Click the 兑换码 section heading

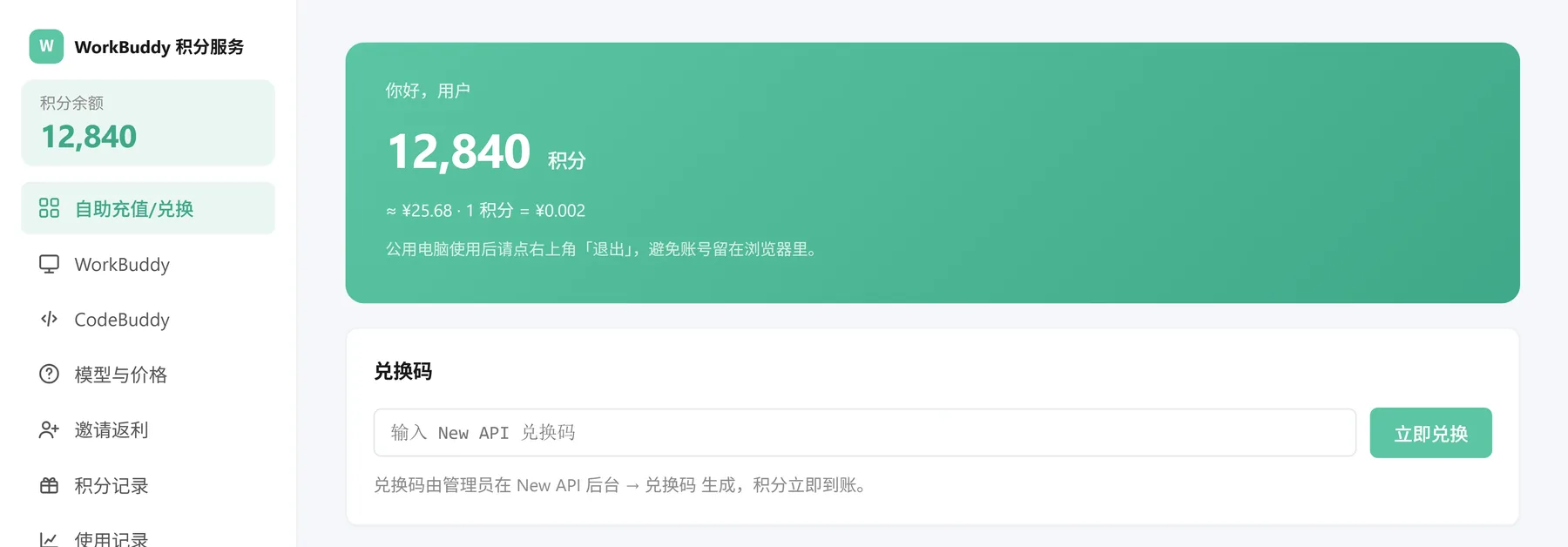(x=402, y=372)
